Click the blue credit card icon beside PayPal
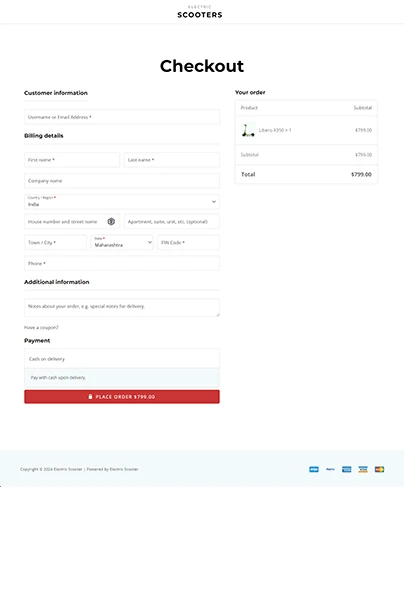 pyautogui.click(x=347, y=469)
